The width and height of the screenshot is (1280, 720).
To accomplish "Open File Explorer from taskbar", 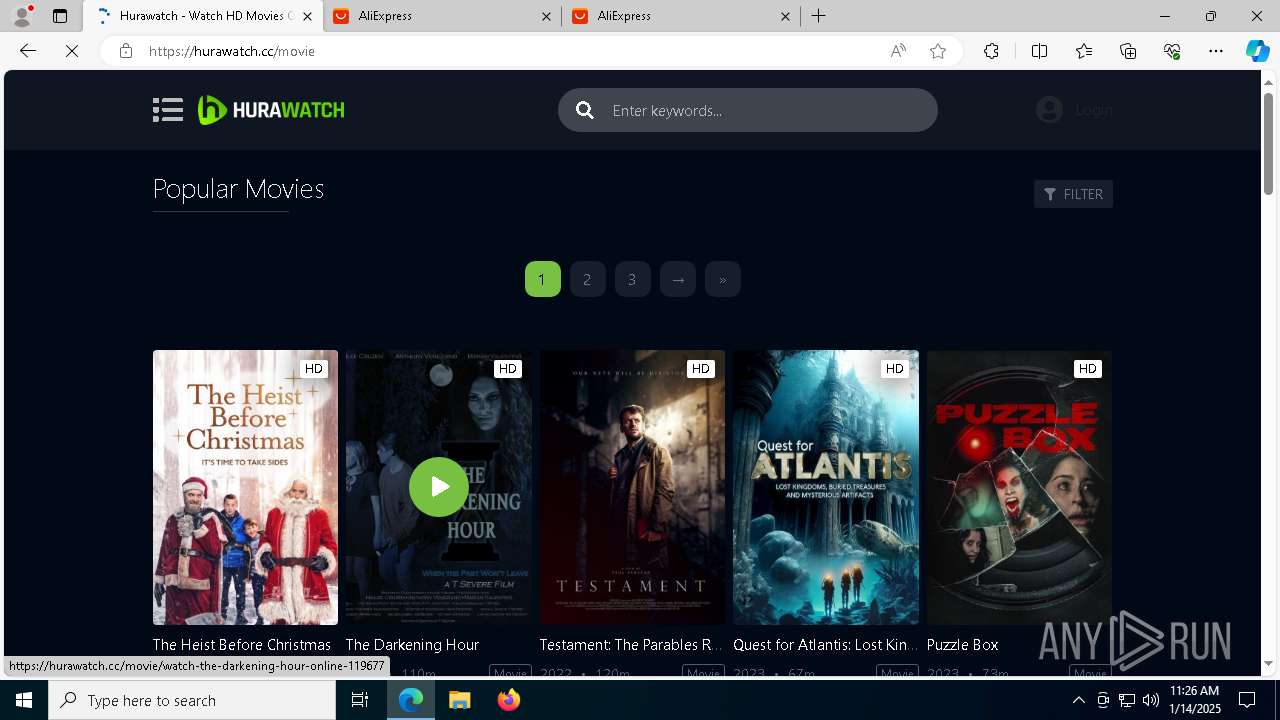I will point(459,700).
